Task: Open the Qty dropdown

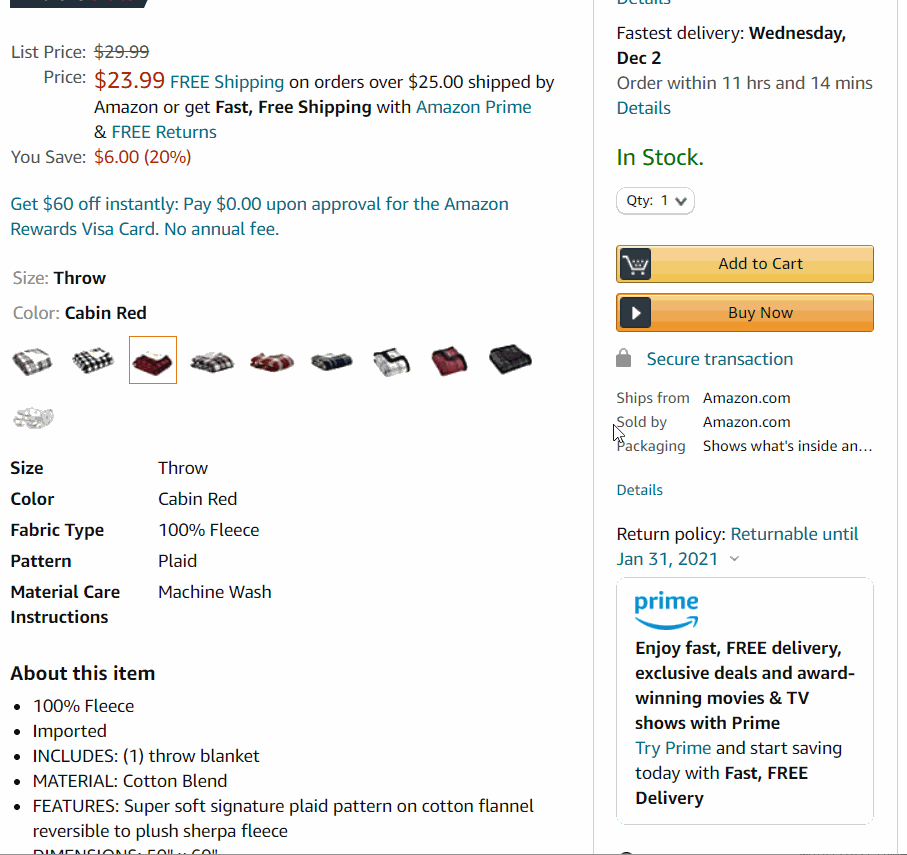Action: [655, 200]
